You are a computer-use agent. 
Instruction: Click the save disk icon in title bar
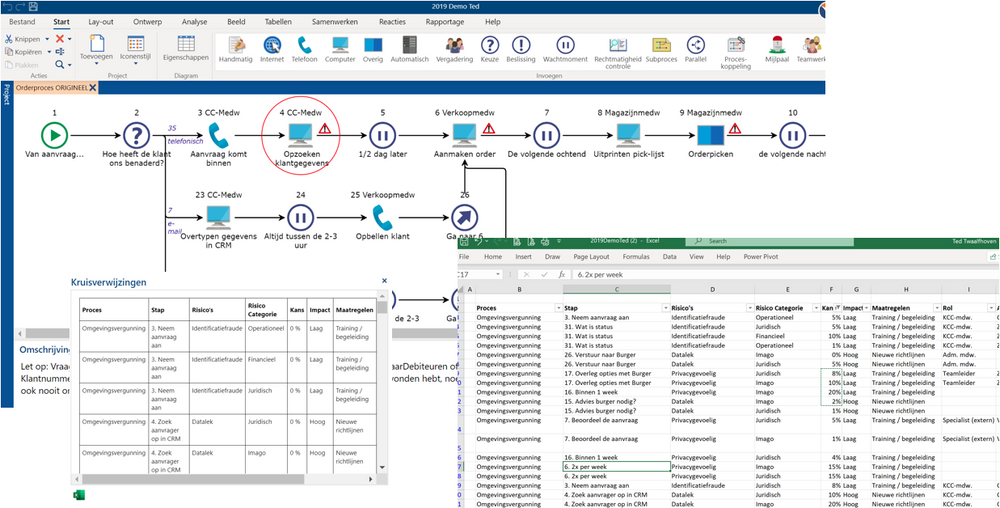click(33, 6)
